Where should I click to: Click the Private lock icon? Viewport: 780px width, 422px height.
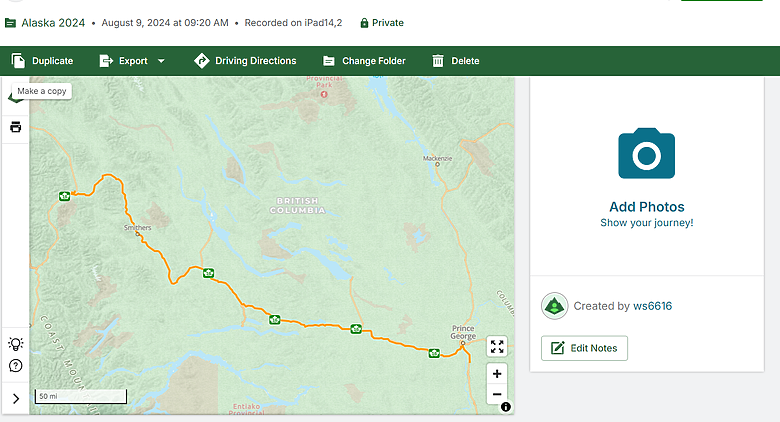pyautogui.click(x=364, y=23)
